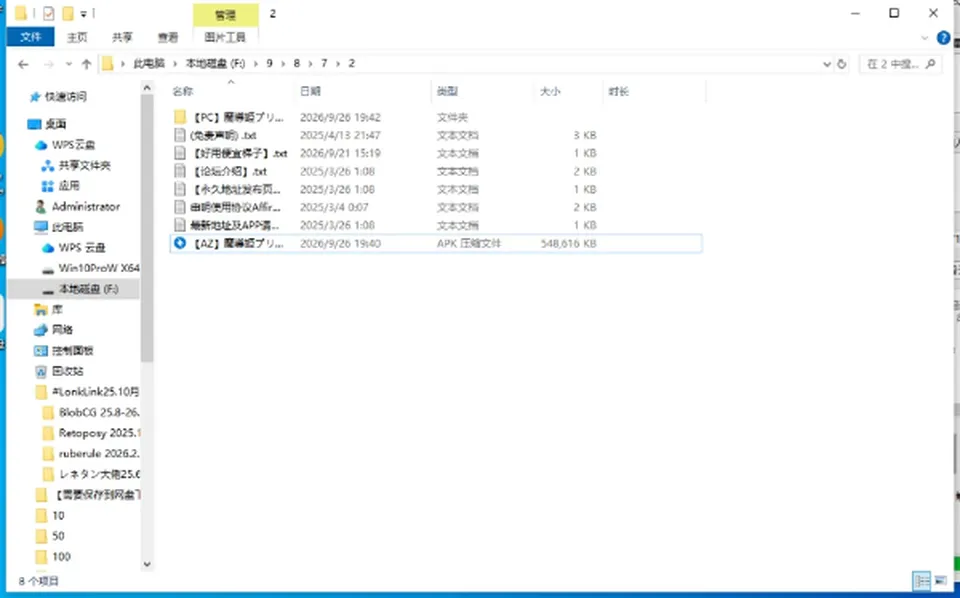The height and width of the screenshot is (598, 960).
Task: Switch to the large icons view layout
Action: (940, 580)
